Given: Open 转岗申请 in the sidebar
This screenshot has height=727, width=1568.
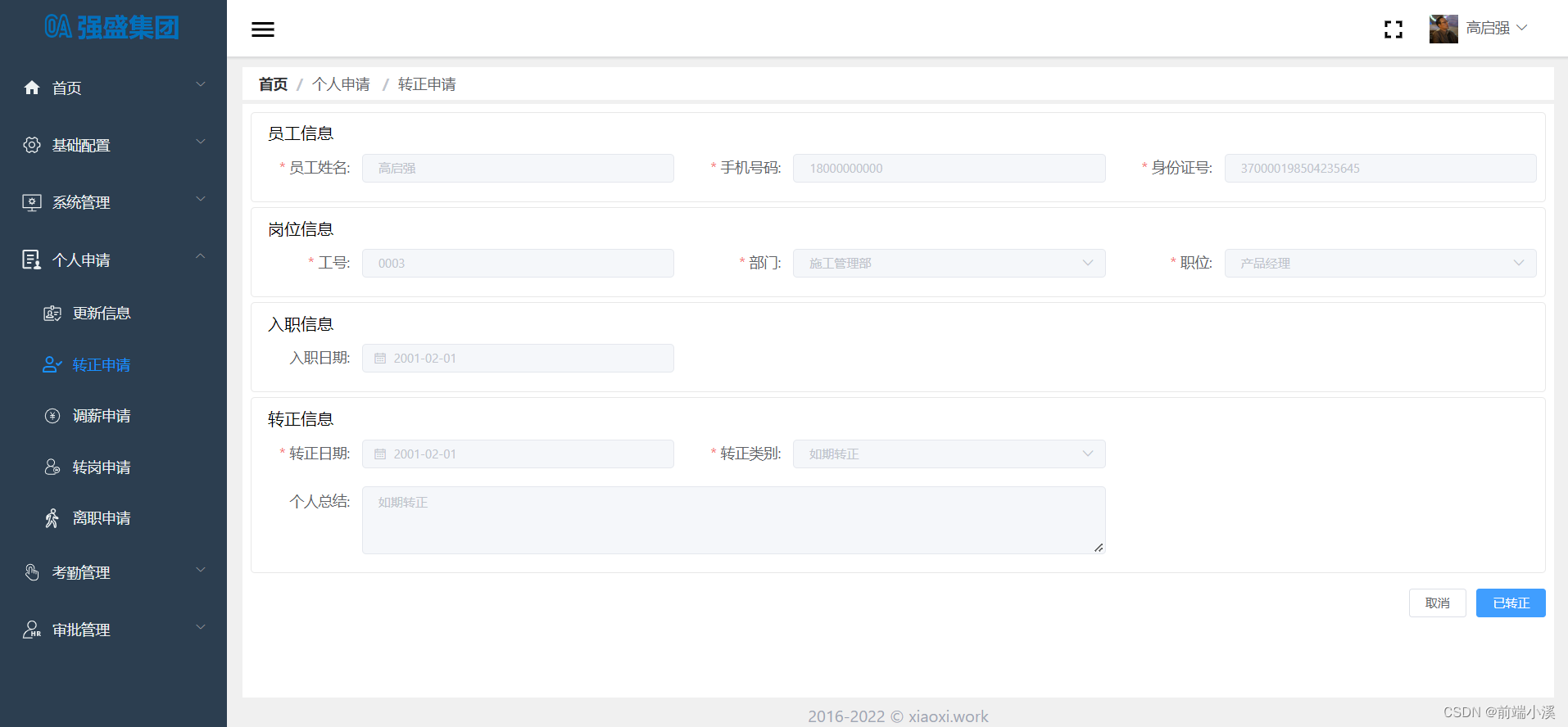Looking at the screenshot, I should (101, 467).
